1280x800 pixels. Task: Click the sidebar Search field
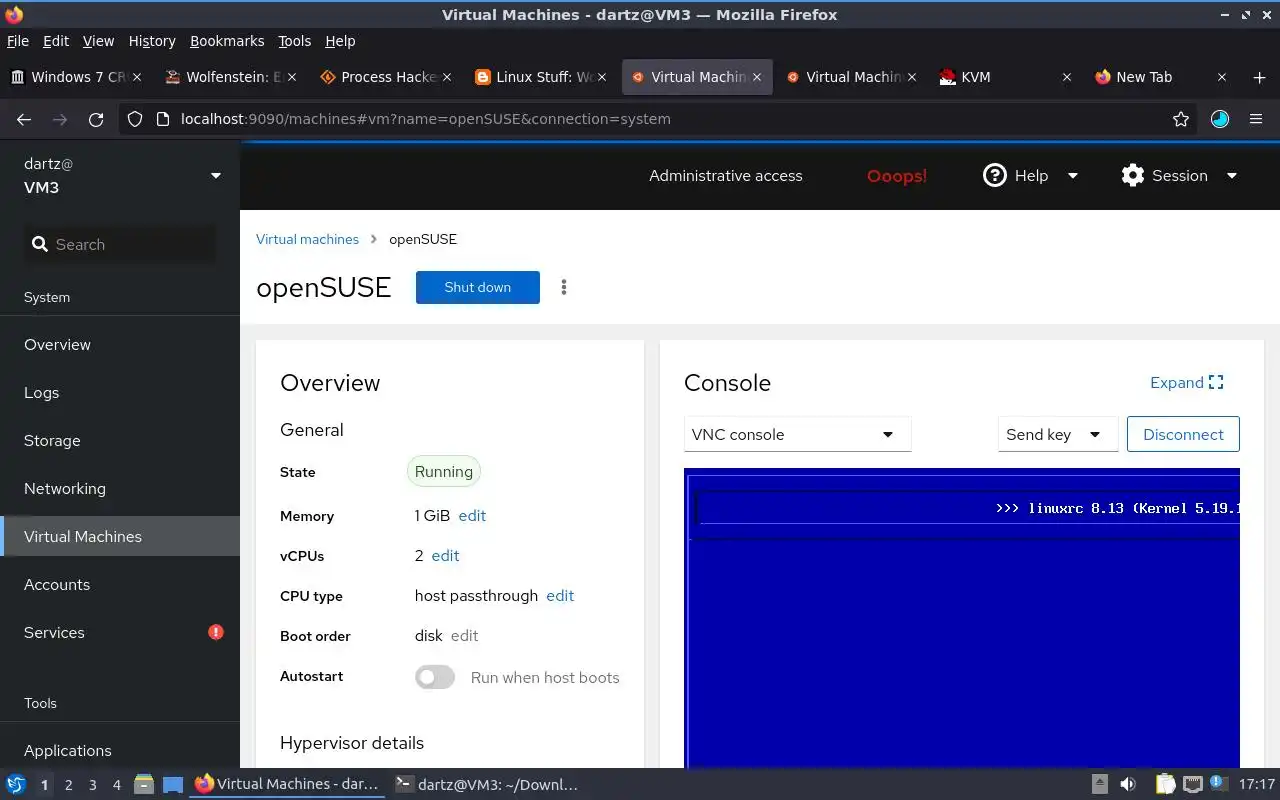click(120, 244)
